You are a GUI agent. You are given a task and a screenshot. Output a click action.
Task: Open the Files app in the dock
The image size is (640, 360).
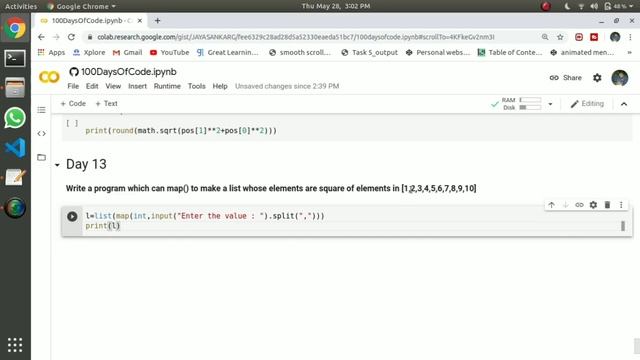tap(15, 88)
